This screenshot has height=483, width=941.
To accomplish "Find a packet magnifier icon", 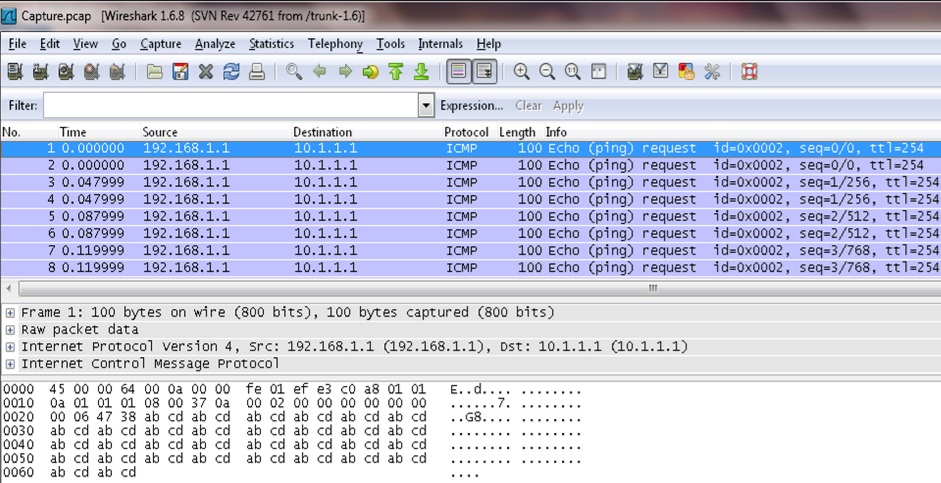I will coord(294,72).
